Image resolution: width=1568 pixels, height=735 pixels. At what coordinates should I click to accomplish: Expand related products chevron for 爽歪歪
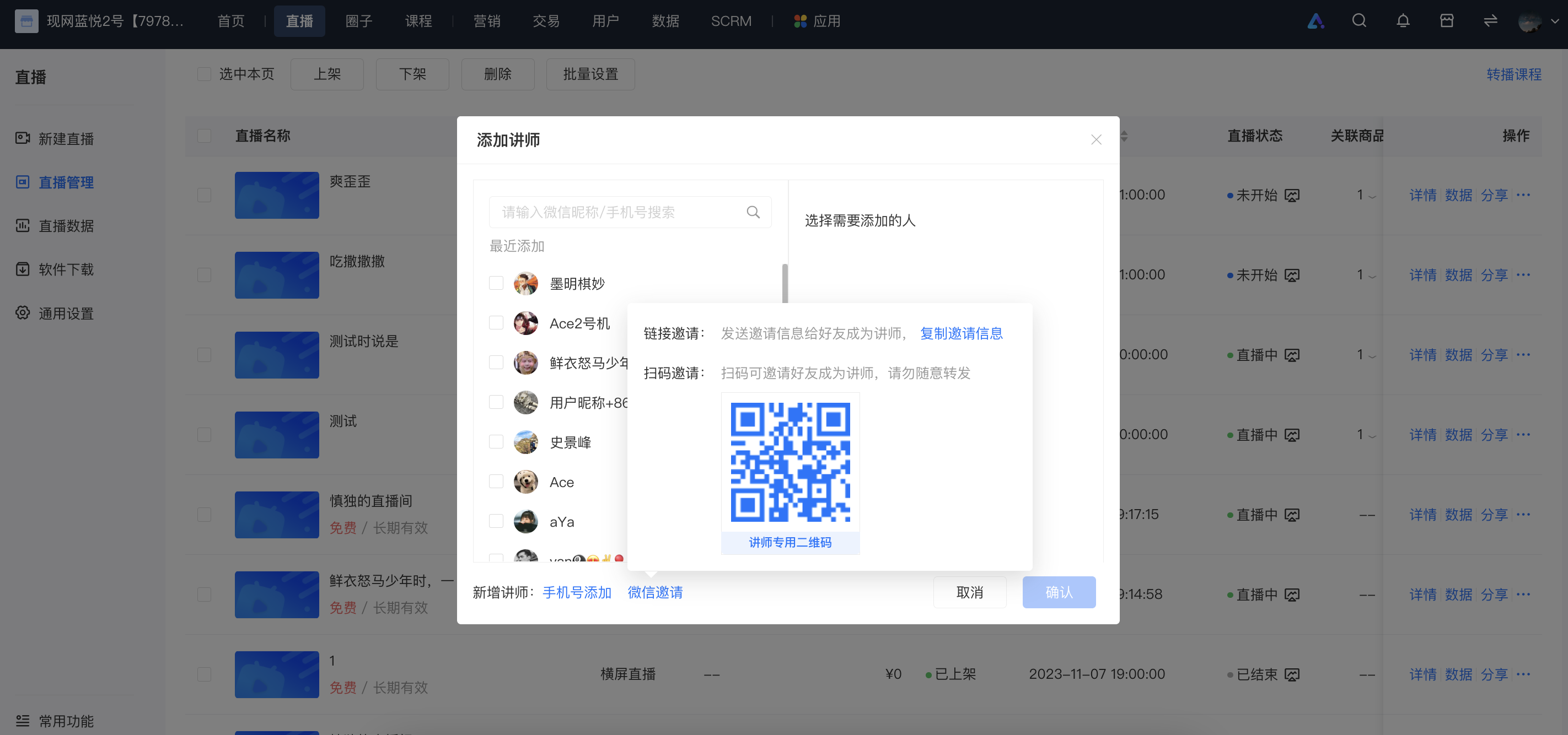click(1372, 197)
